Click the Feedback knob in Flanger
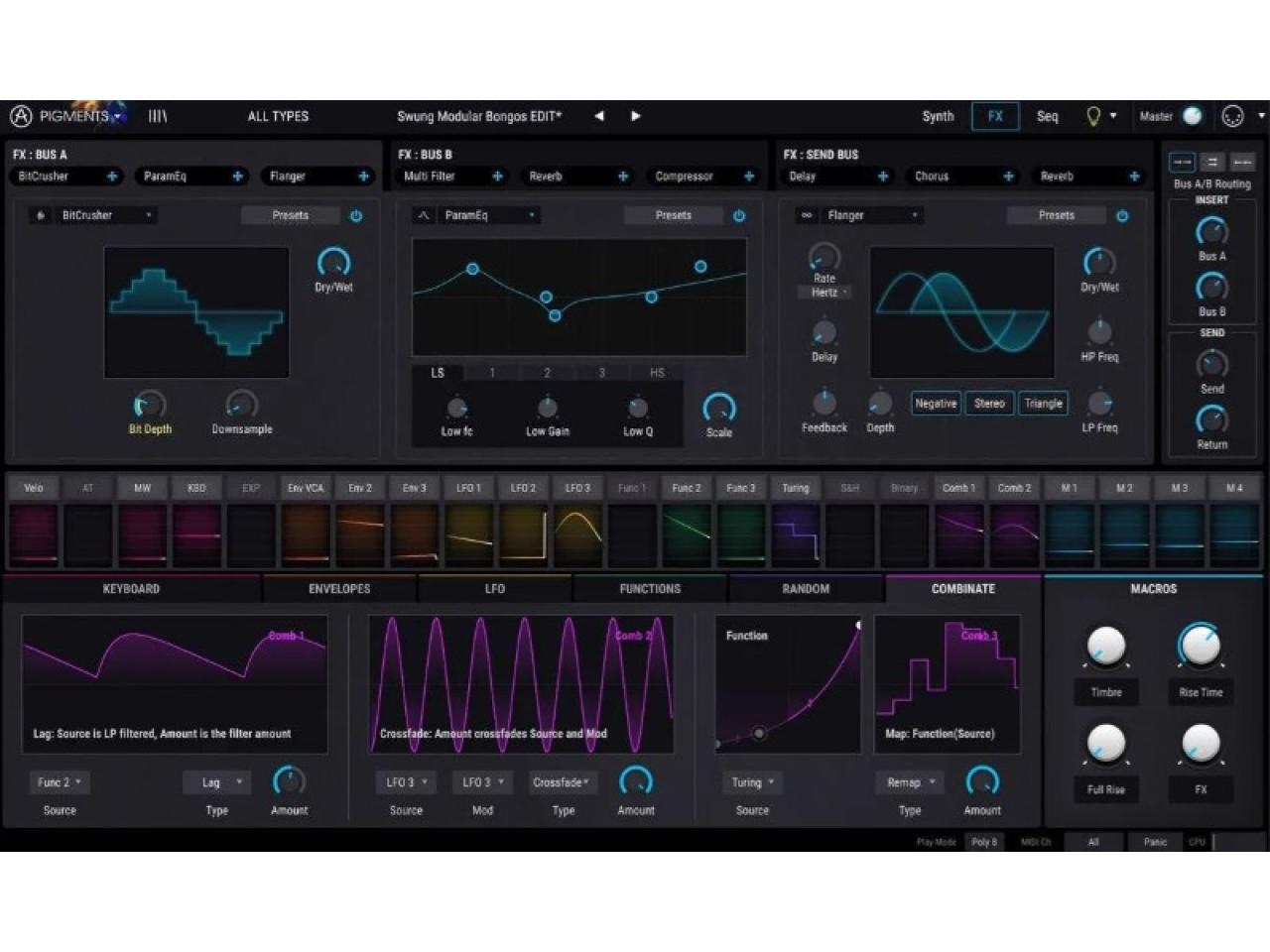 (x=825, y=403)
